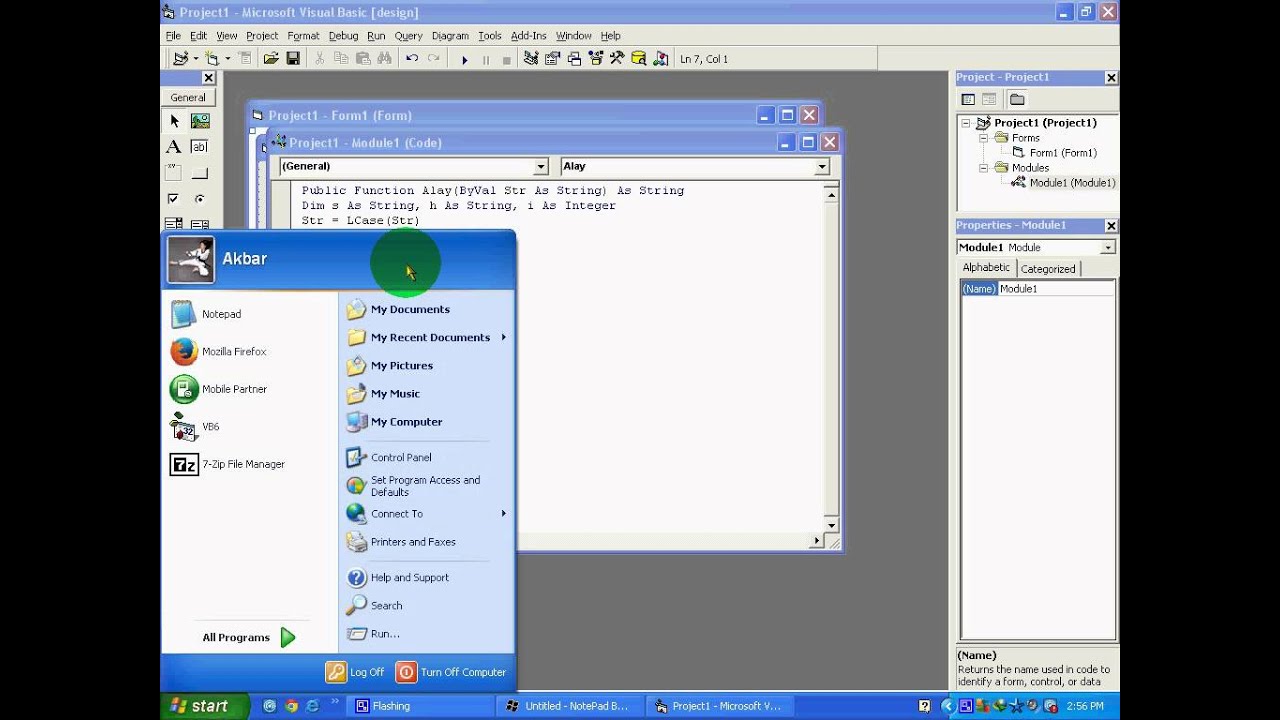Click the Undo toolbar icon
The image size is (1280, 720).
(412, 59)
